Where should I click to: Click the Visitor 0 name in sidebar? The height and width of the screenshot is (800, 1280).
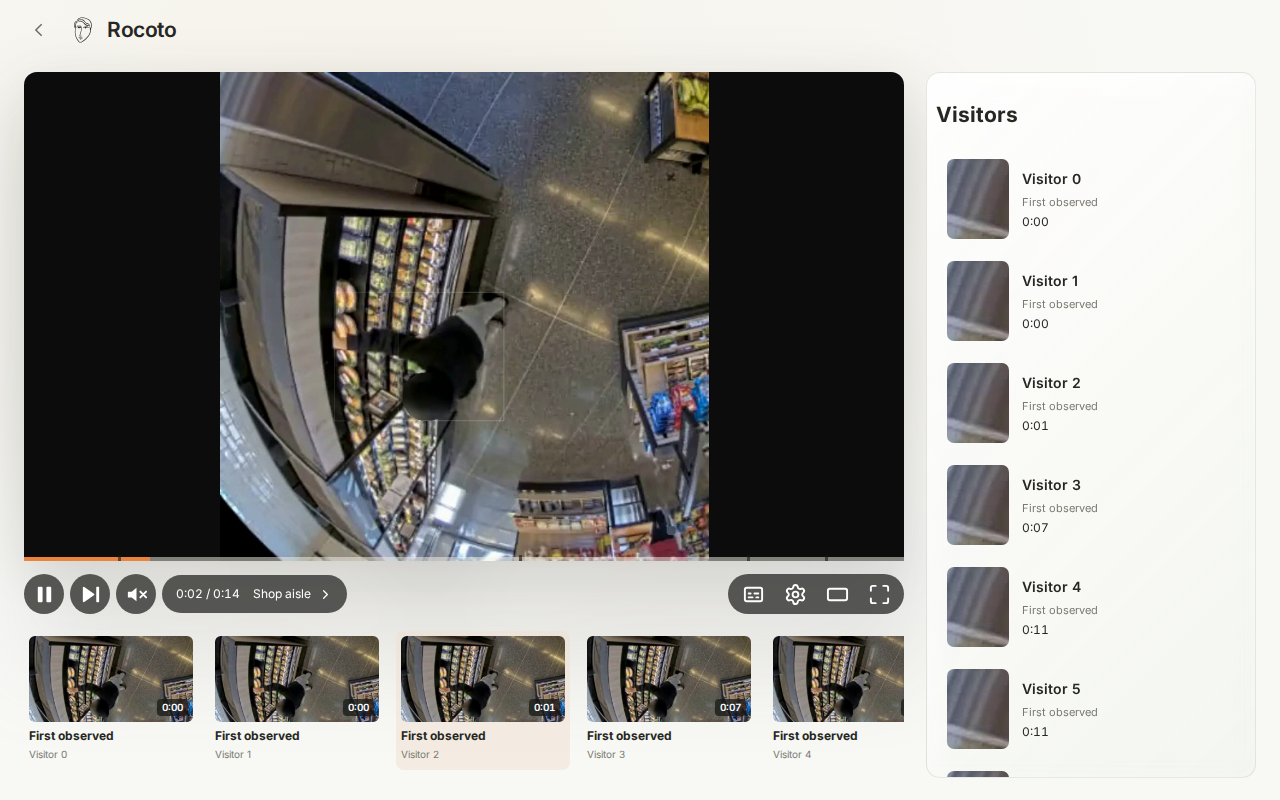pyautogui.click(x=1051, y=179)
